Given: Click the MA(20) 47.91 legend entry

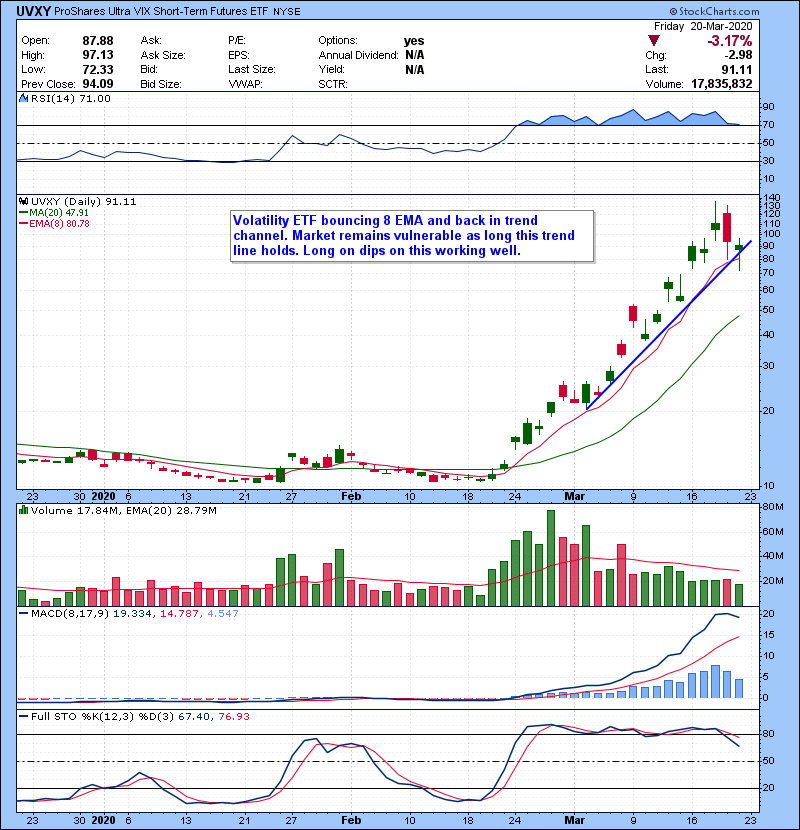Looking at the screenshot, I should click(53, 213).
